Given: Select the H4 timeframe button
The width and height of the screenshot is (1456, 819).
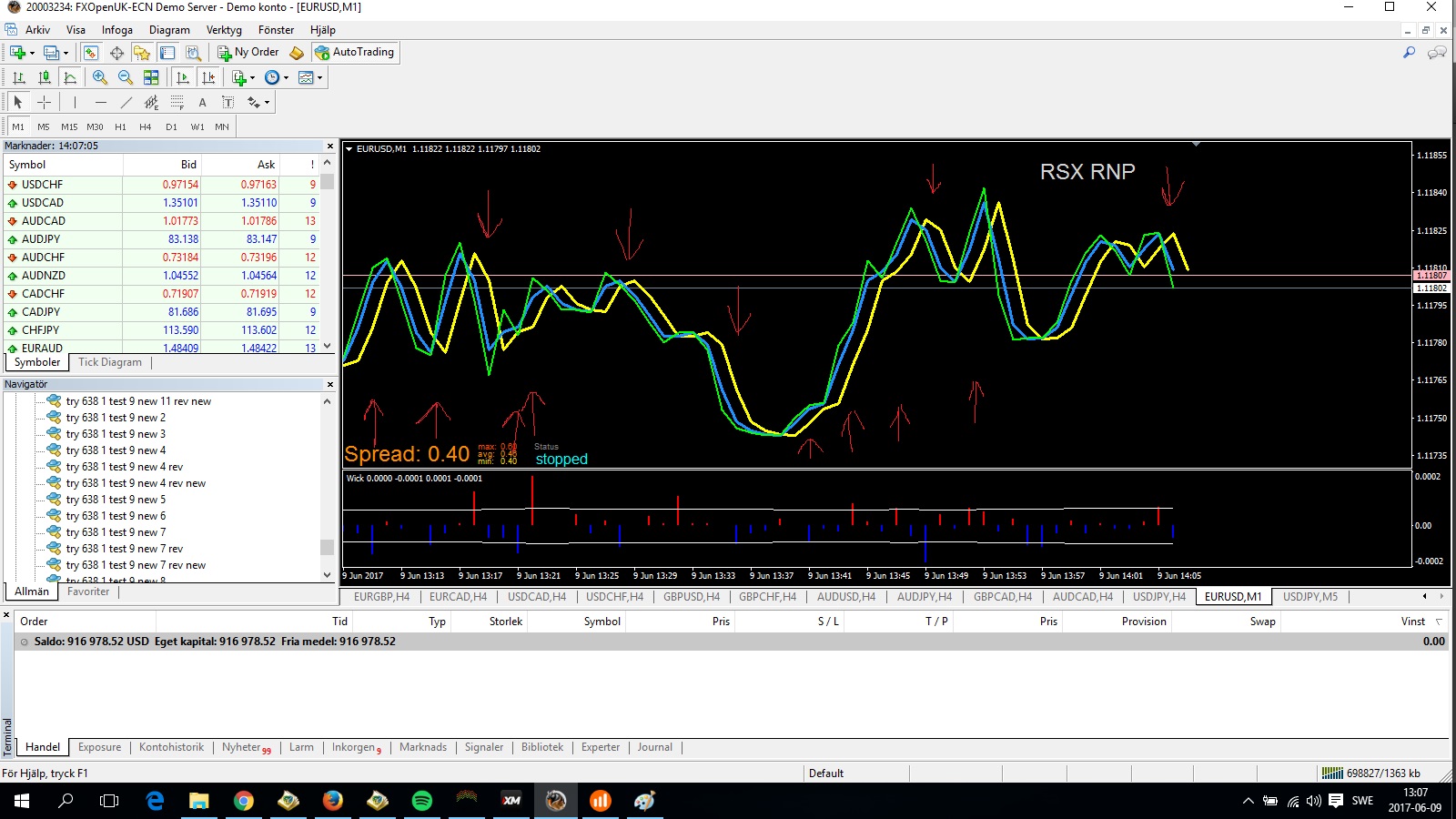Looking at the screenshot, I should pyautogui.click(x=146, y=127).
